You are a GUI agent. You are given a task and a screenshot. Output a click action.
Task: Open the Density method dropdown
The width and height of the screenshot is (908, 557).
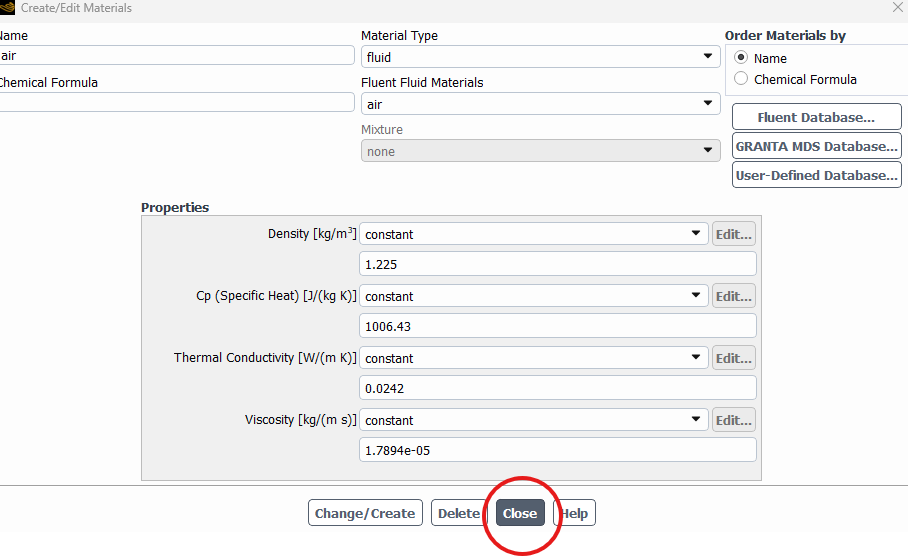click(x=533, y=234)
